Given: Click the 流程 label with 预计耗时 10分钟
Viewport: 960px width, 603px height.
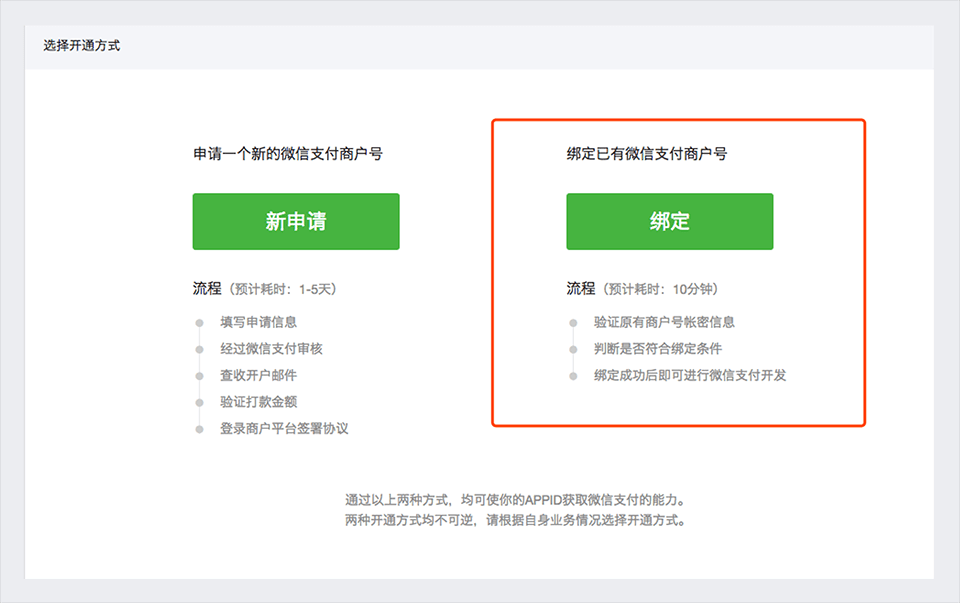Looking at the screenshot, I should (642, 288).
